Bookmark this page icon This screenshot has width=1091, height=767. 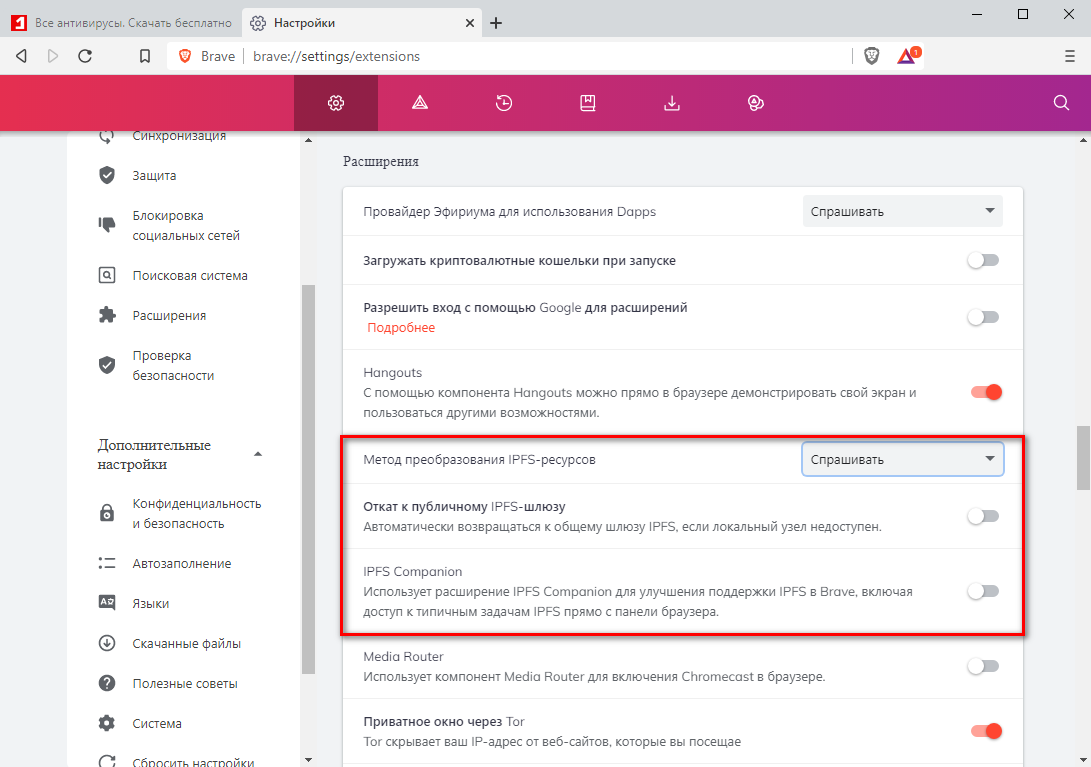pos(145,56)
